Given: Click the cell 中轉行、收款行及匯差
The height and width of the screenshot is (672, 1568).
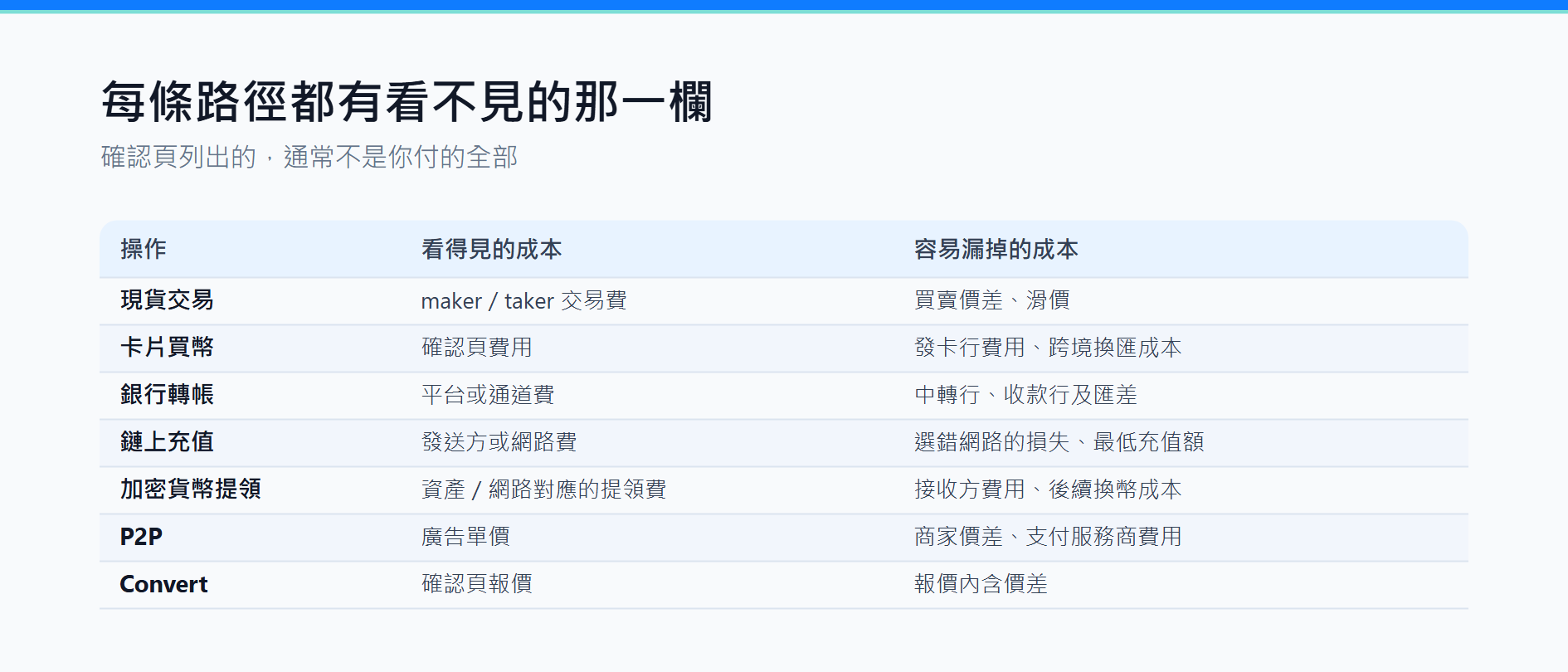Looking at the screenshot, I should 1025,395.
